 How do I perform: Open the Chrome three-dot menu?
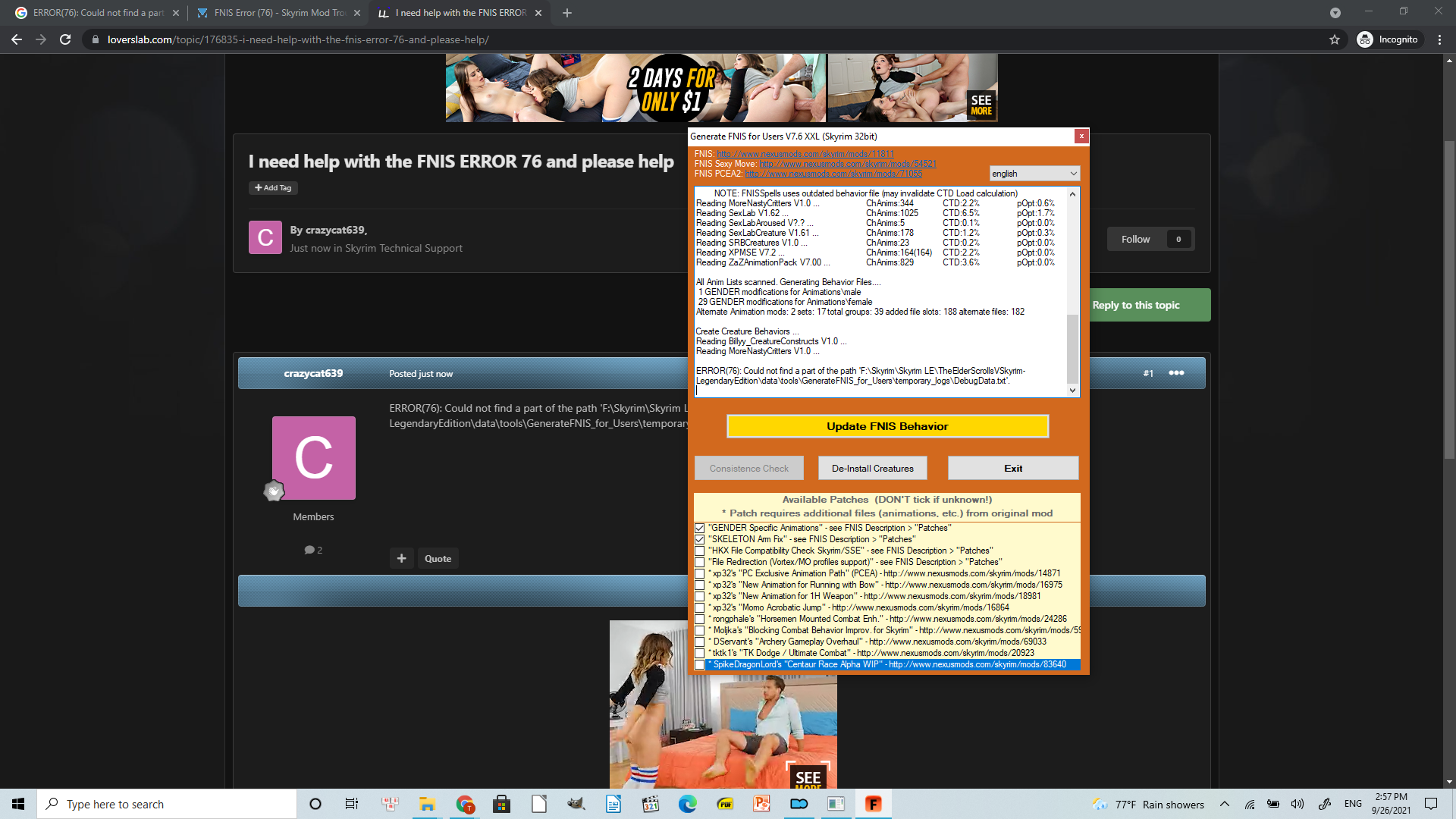tap(1439, 39)
